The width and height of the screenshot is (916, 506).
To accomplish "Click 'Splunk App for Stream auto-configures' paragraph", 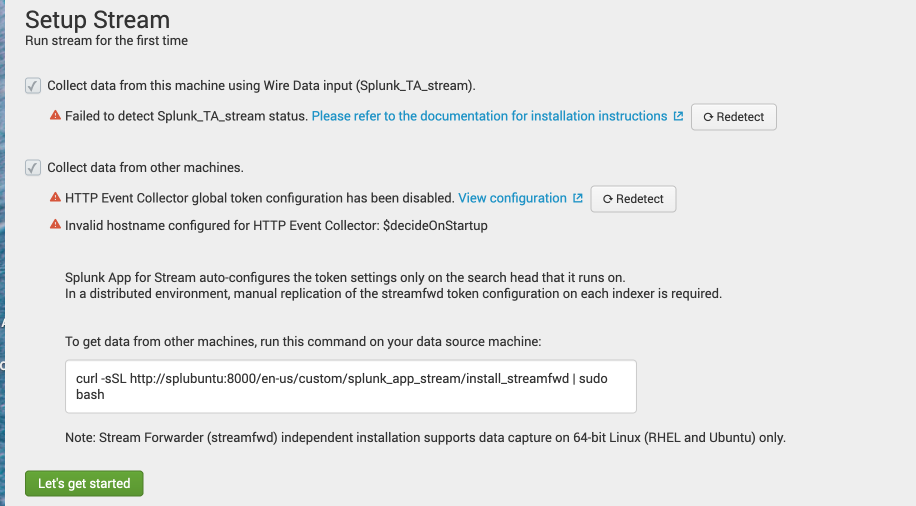I will [393, 286].
